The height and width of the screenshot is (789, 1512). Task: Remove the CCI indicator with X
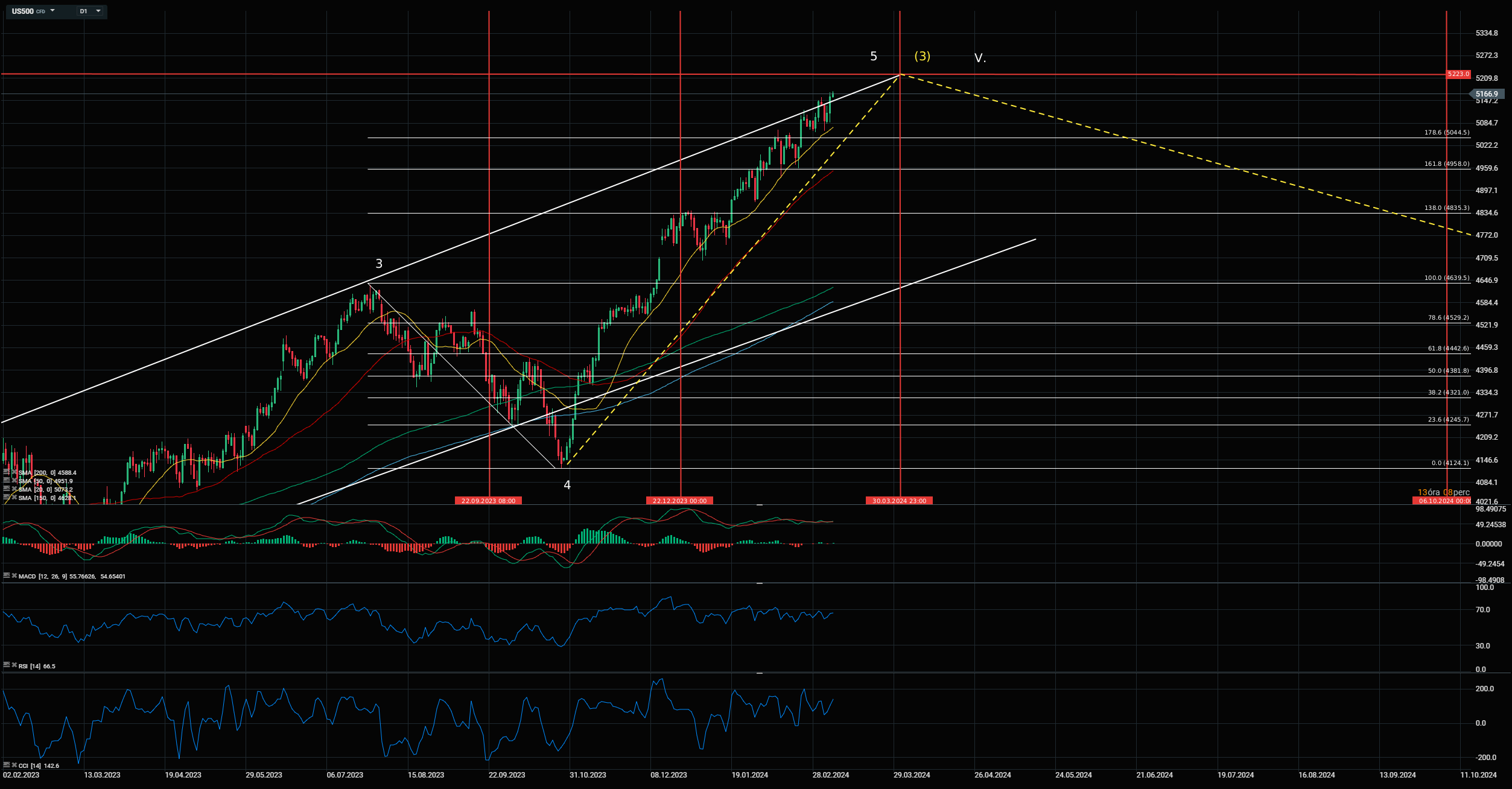click(14, 765)
